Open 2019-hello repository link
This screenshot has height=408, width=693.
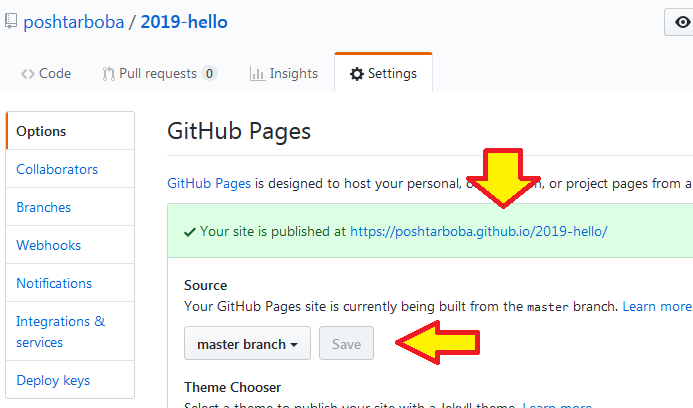pyautogui.click(x=184, y=22)
